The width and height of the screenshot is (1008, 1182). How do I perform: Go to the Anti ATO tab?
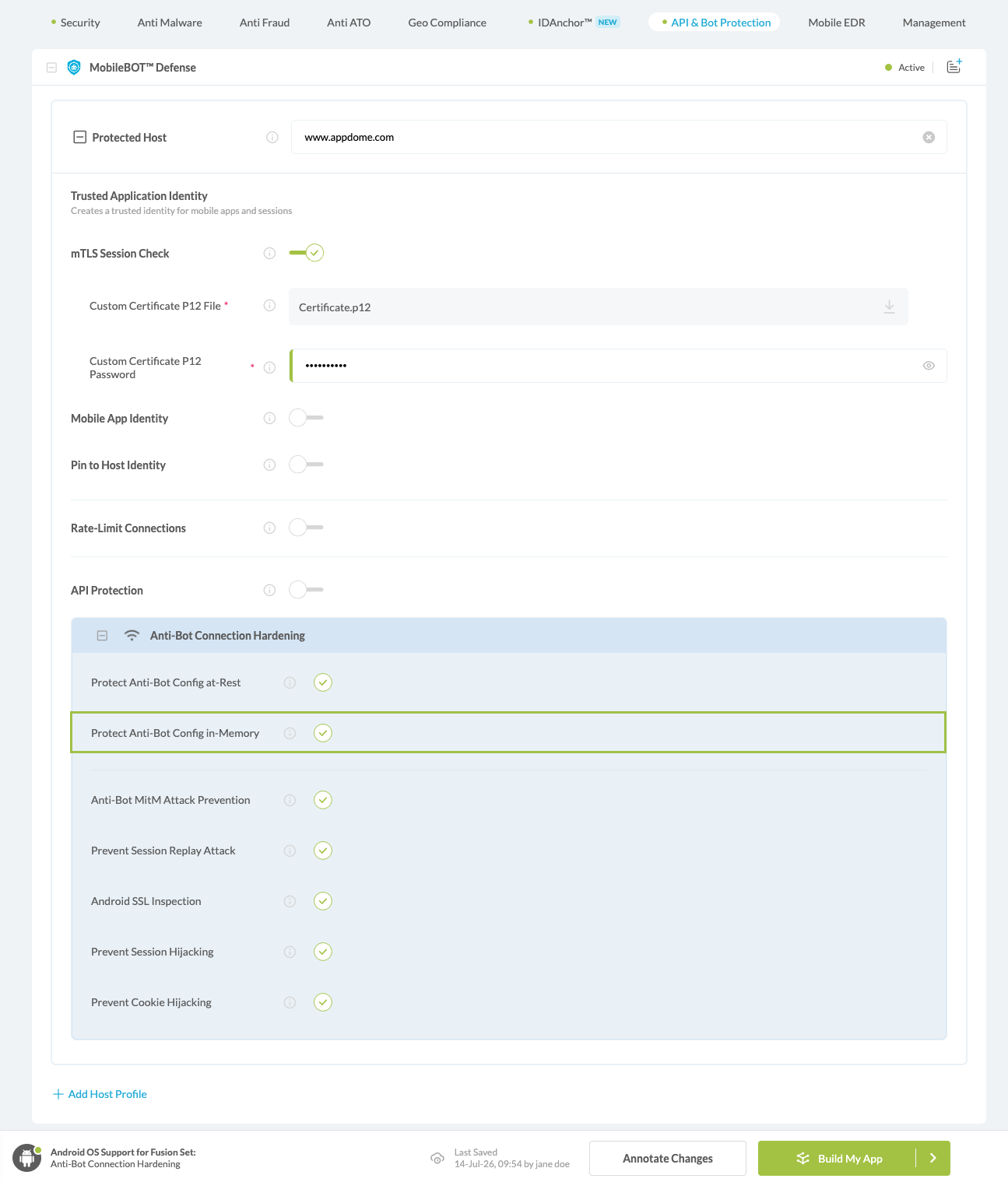pyautogui.click(x=349, y=23)
